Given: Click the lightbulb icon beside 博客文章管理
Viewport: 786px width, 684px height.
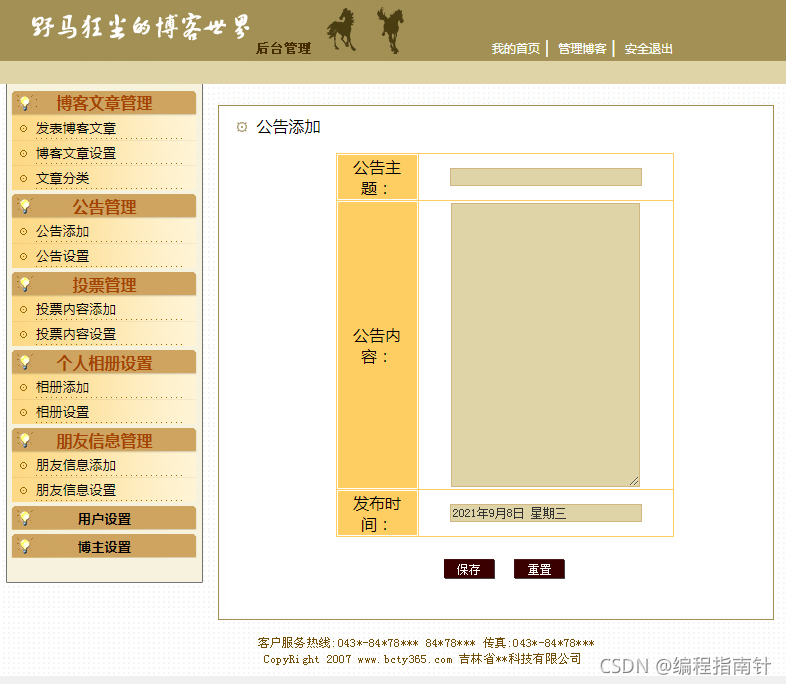Looking at the screenshot, I should (25, 103).
